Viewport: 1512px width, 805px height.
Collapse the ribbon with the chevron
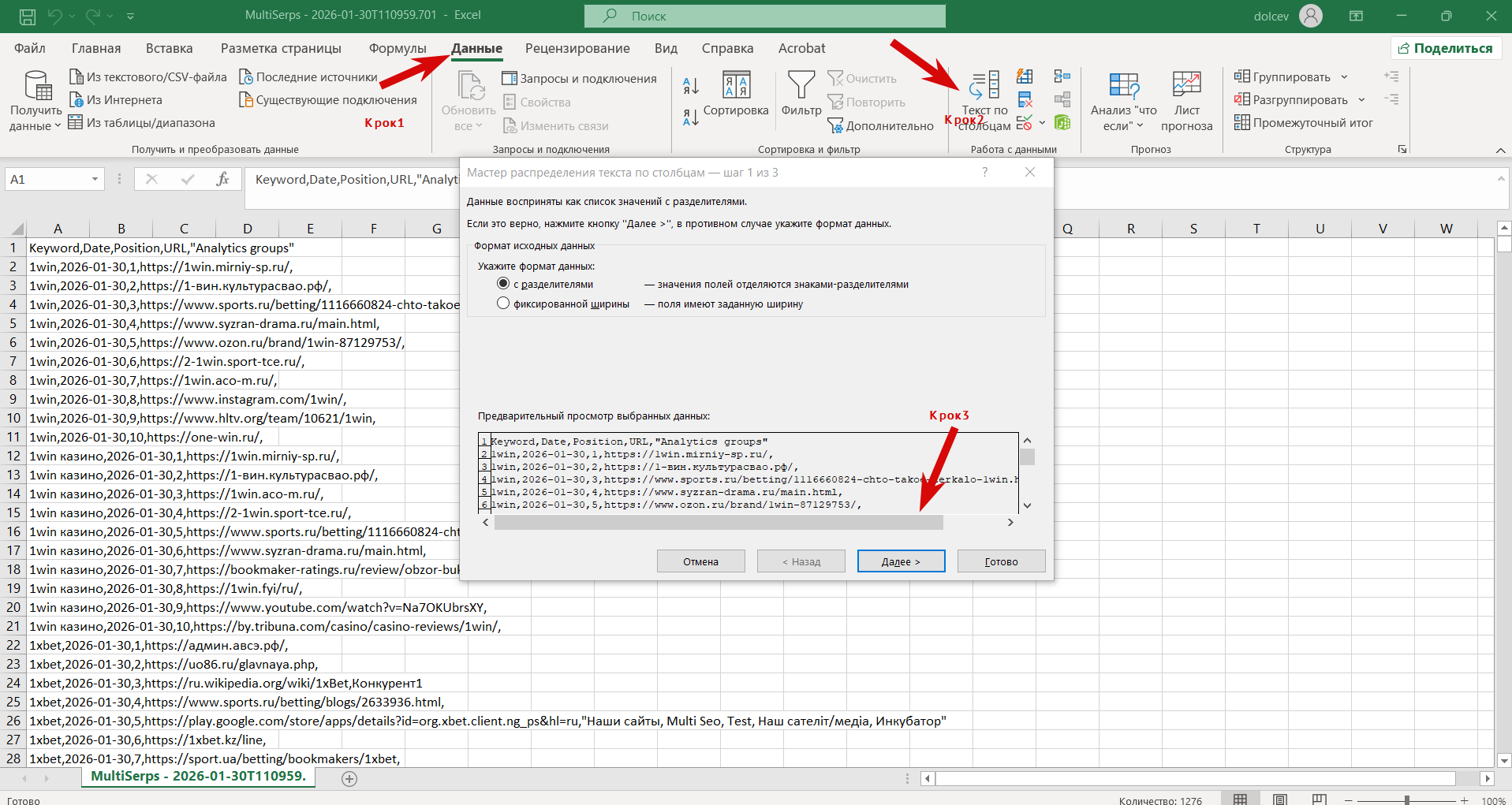pyautogui.click(x=1499, y=150)
